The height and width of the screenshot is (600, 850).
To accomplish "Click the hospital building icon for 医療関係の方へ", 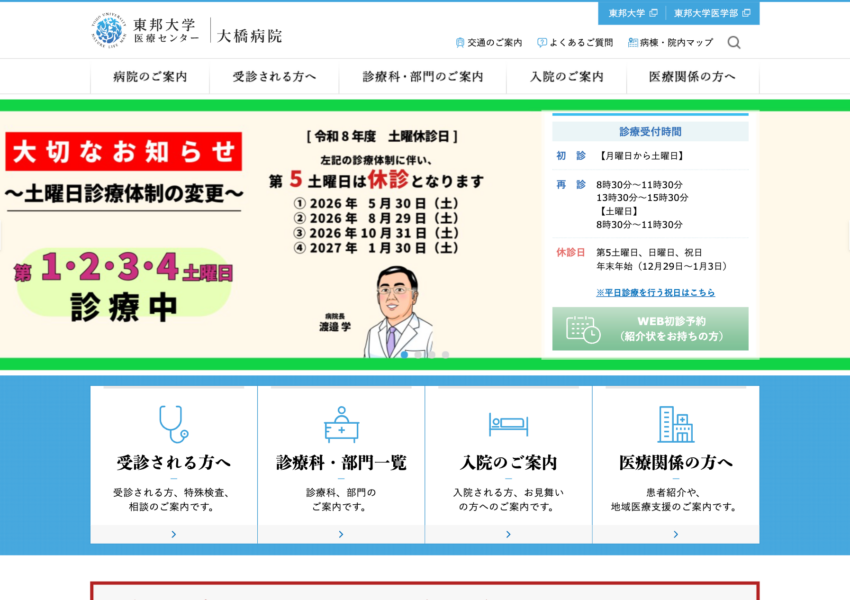I will pyautogui.click(x=675, y=424).
